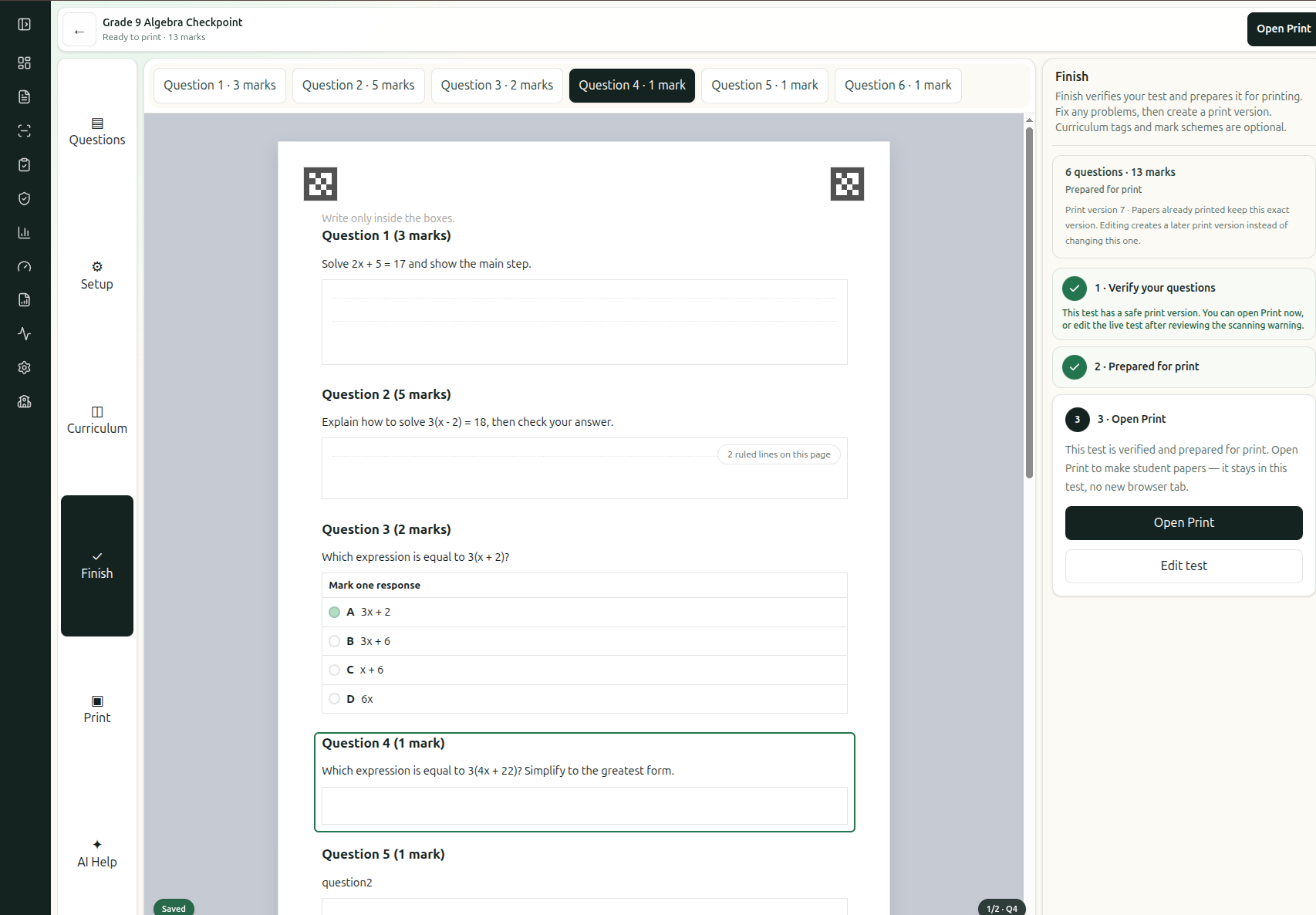Open the bar chart analytics icon

click(x=25, y=232)
